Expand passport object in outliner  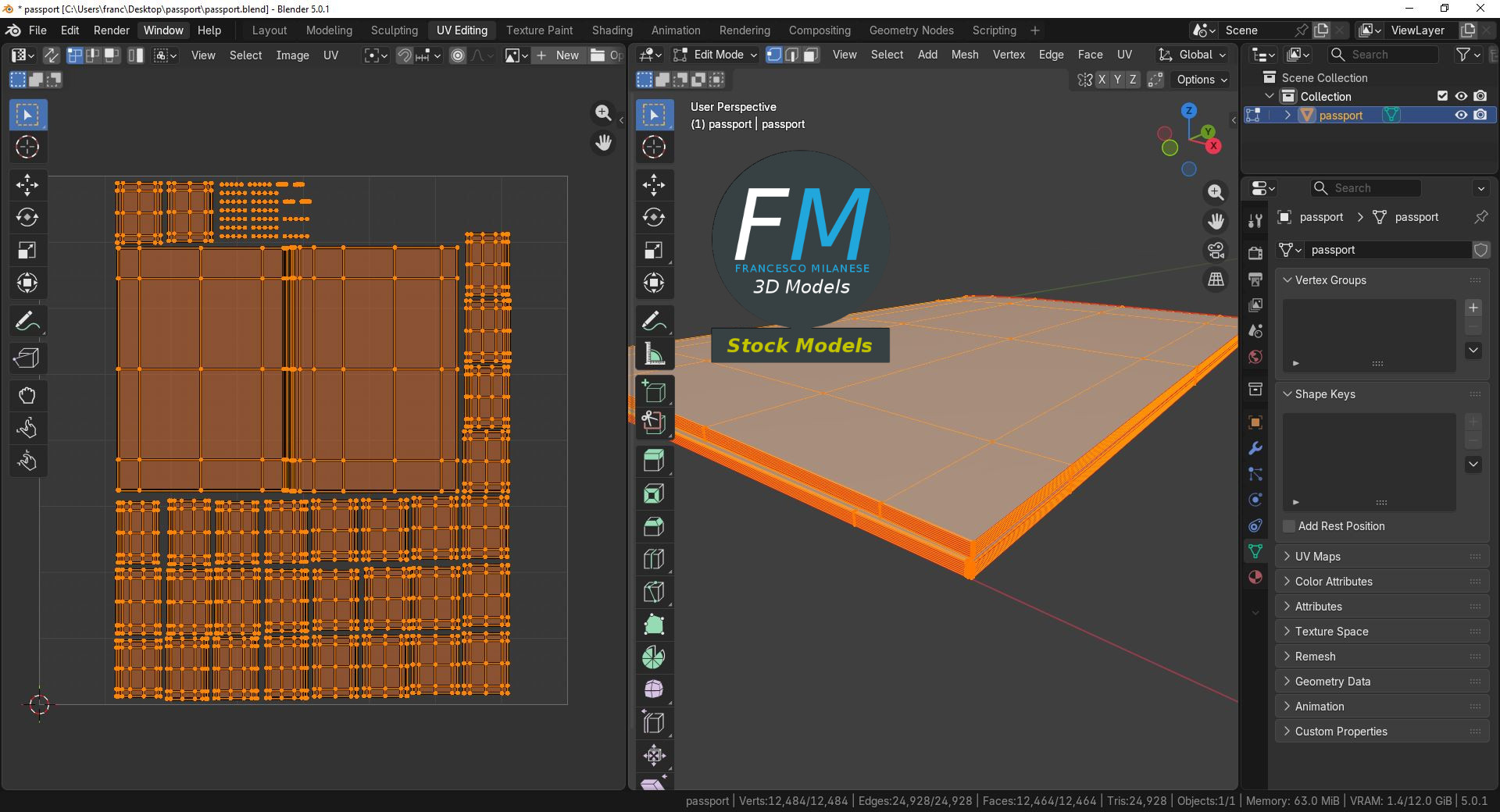point(1287,115)
